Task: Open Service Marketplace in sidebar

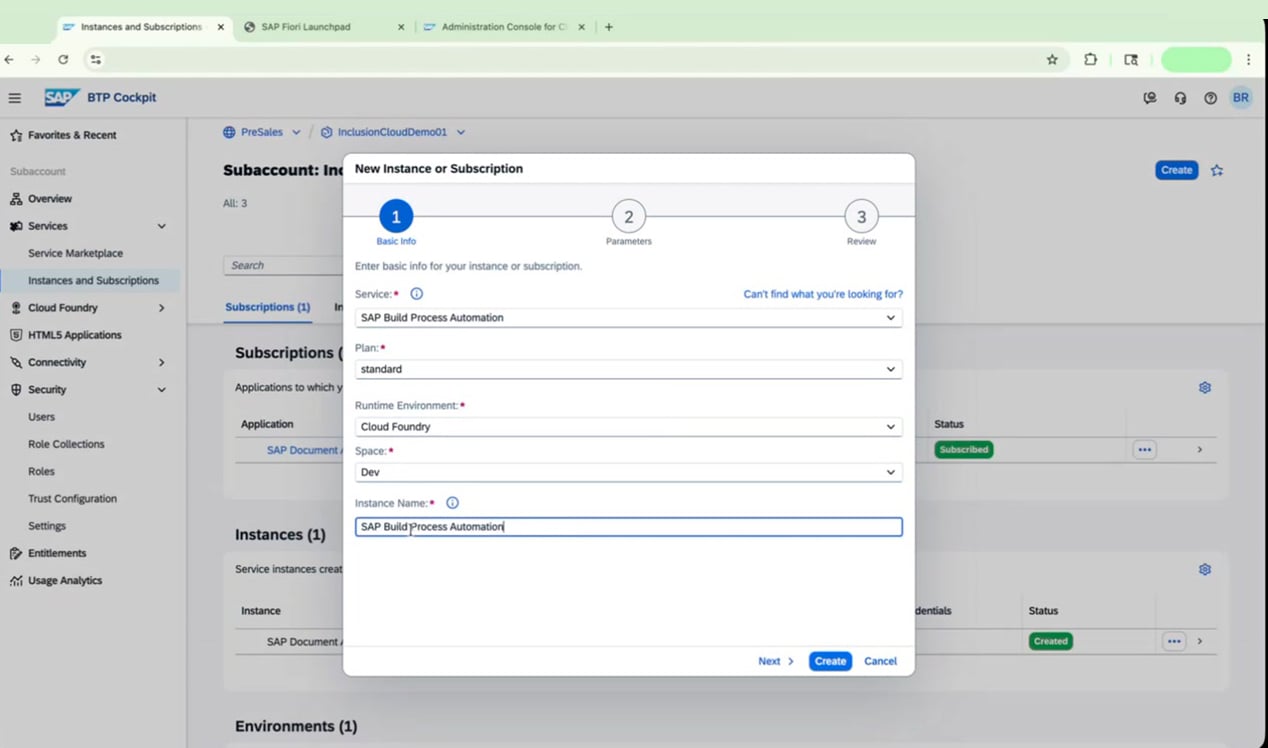Action: click(76, 254)
